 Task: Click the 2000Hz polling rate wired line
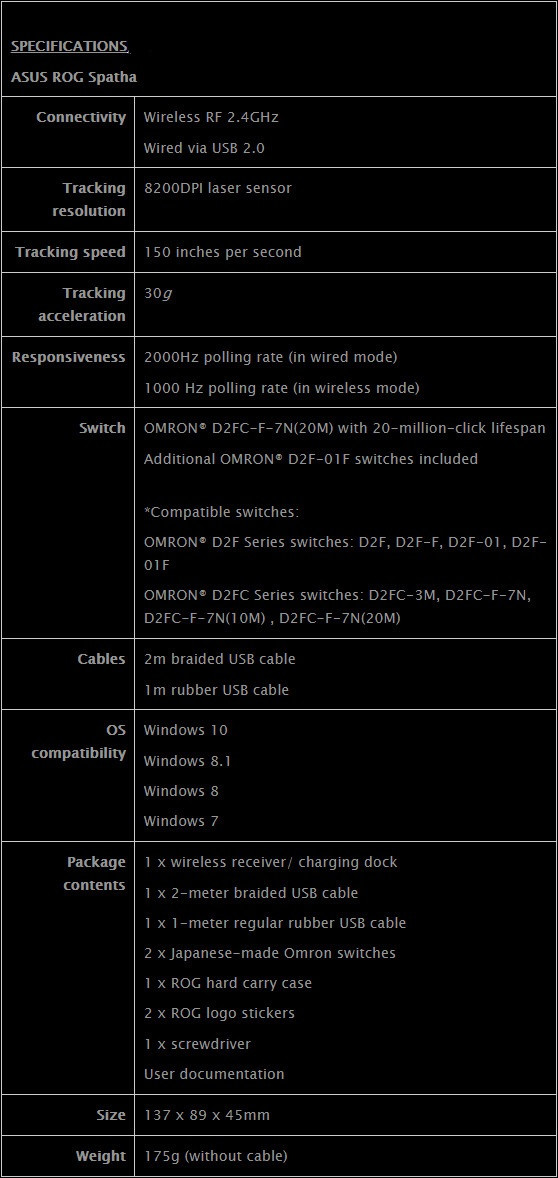[x=270, y=357]
